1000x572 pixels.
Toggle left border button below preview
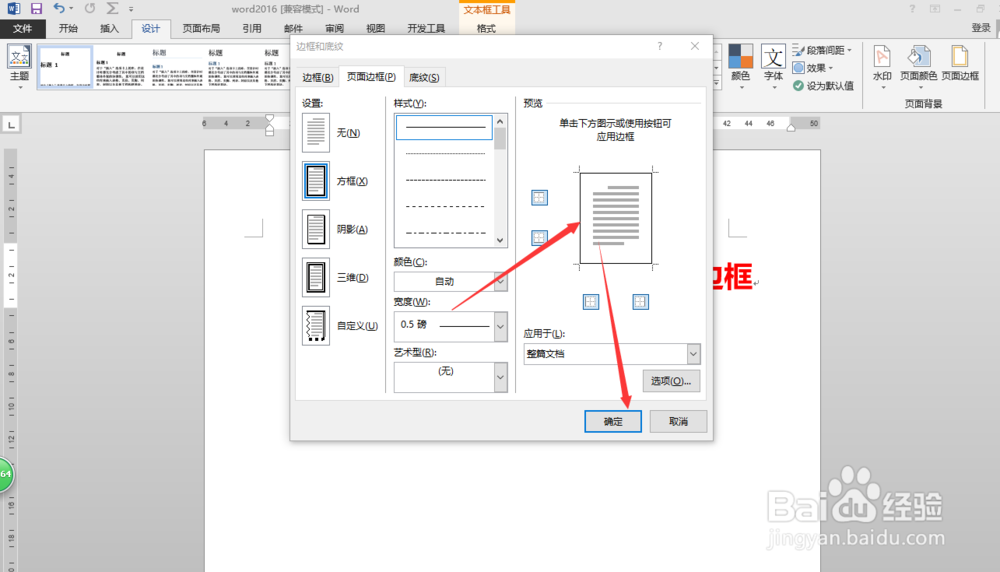(591, 302)
